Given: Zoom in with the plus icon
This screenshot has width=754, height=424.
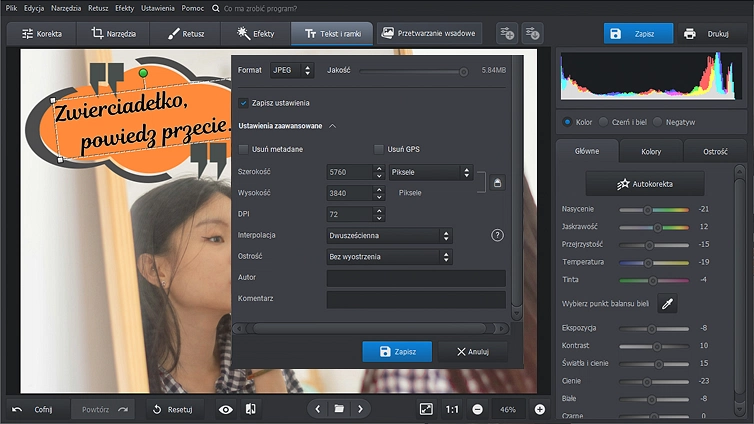Looking at the screenshot, I should [540, 409].
